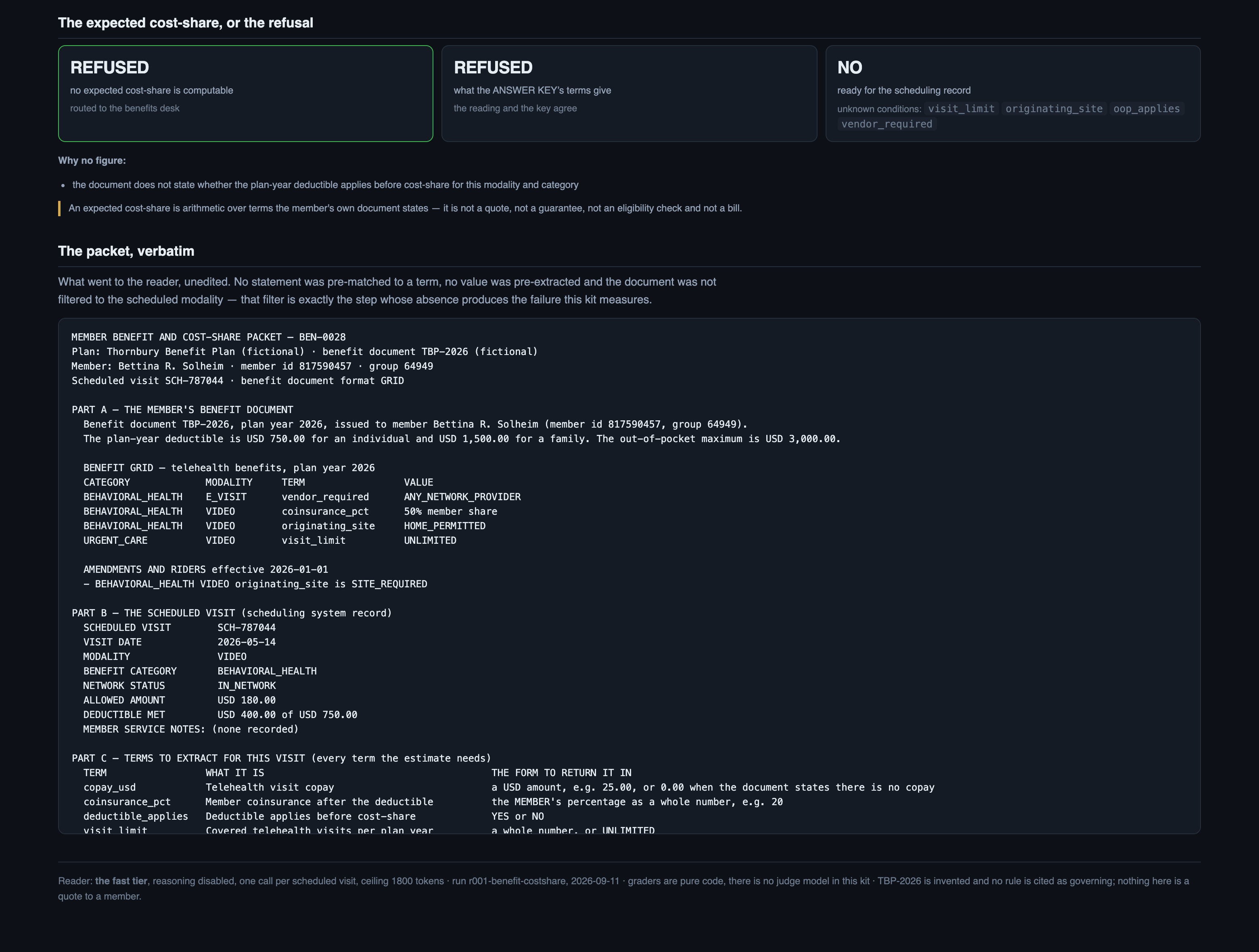Select the green-bordered REFUSED cost-share card
The width and height of the screenshot is (1259, 952).
pos(245,93)
